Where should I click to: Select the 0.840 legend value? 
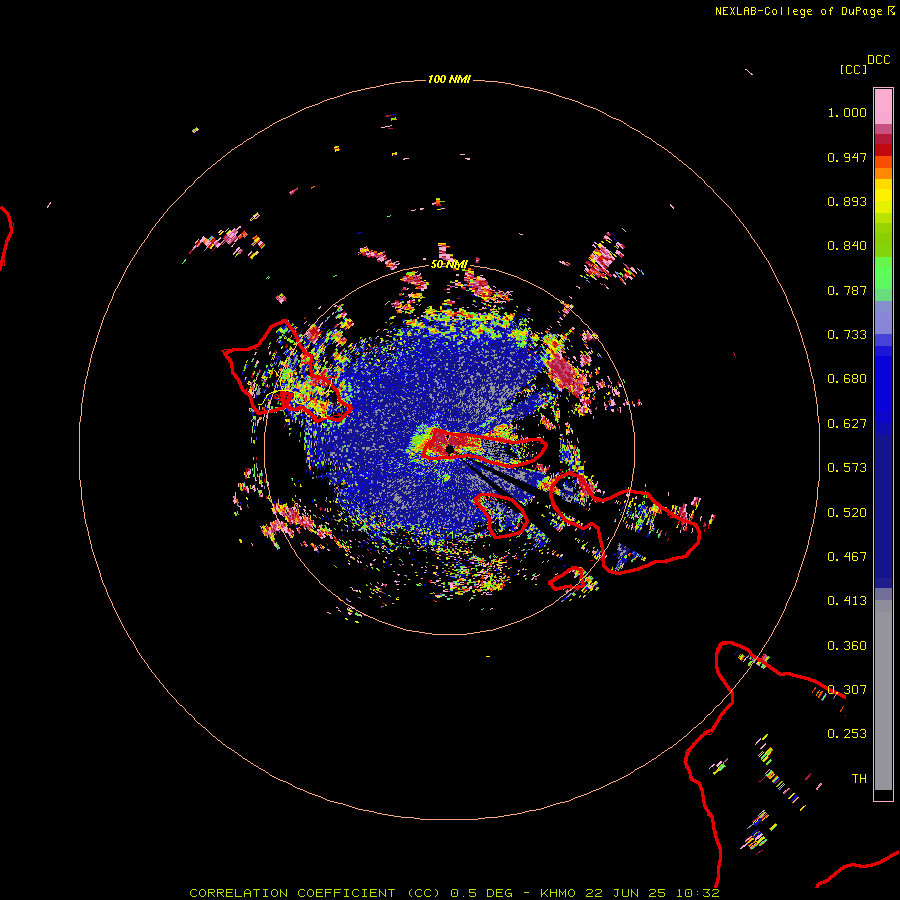(x=847, y=246)
